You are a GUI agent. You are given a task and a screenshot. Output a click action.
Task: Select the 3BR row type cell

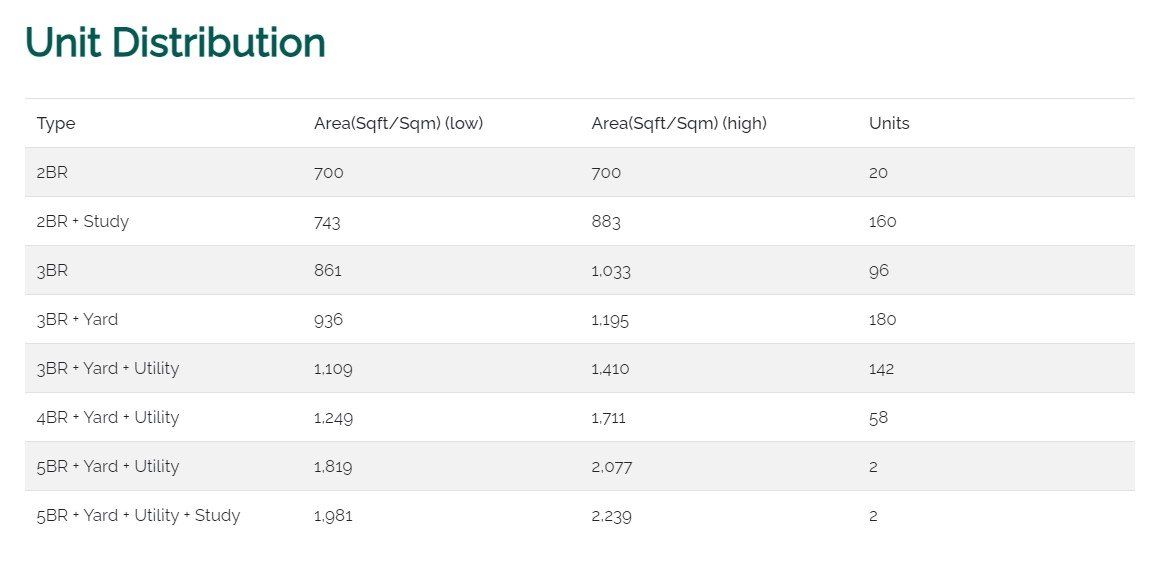(52, 271)
